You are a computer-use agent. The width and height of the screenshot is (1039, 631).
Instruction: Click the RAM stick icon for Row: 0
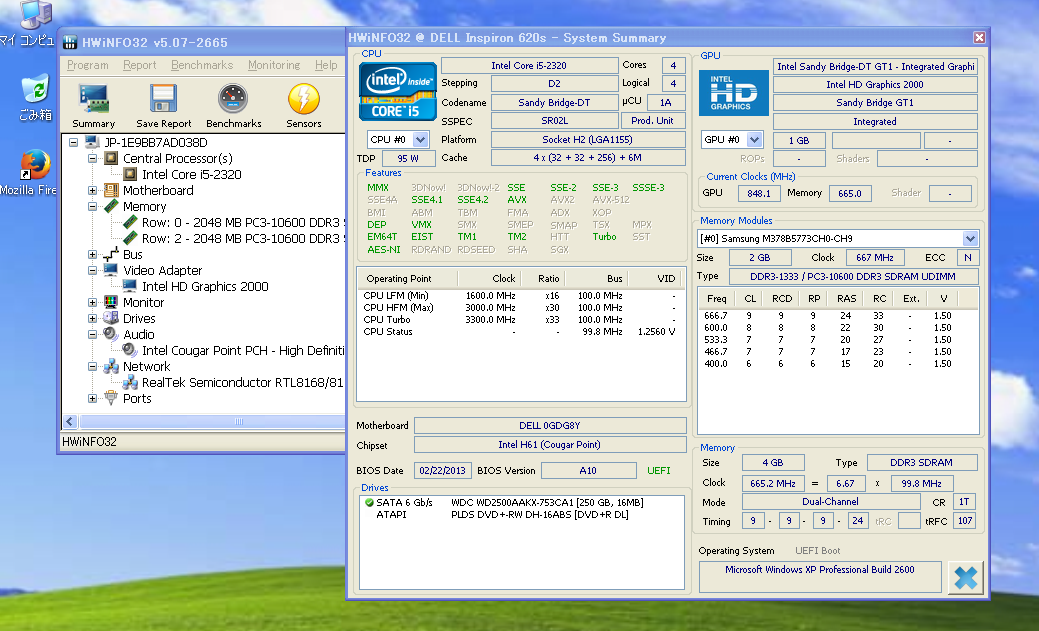tap(131, 222)
